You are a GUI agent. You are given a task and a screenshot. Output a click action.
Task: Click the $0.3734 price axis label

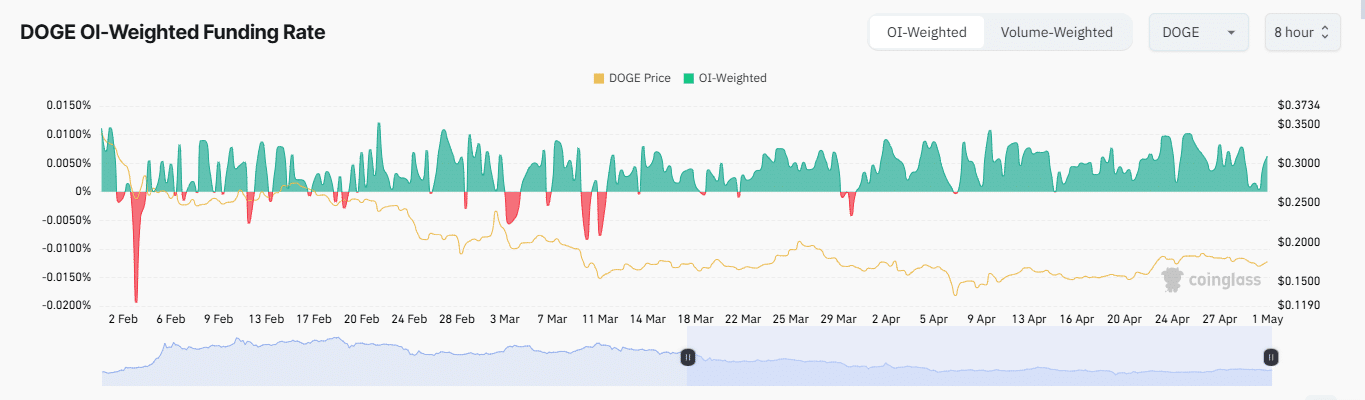click(1300, 105)
